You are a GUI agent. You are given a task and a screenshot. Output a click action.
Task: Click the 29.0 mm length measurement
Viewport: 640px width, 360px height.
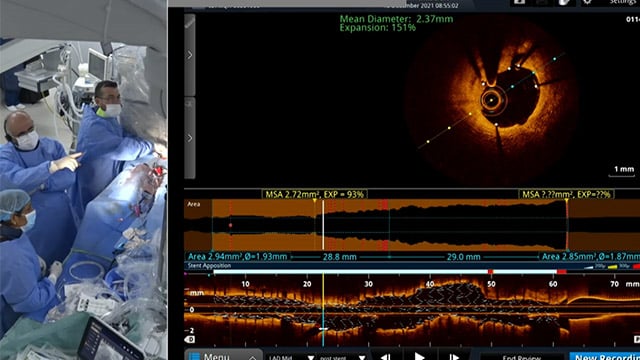point(463,257)
